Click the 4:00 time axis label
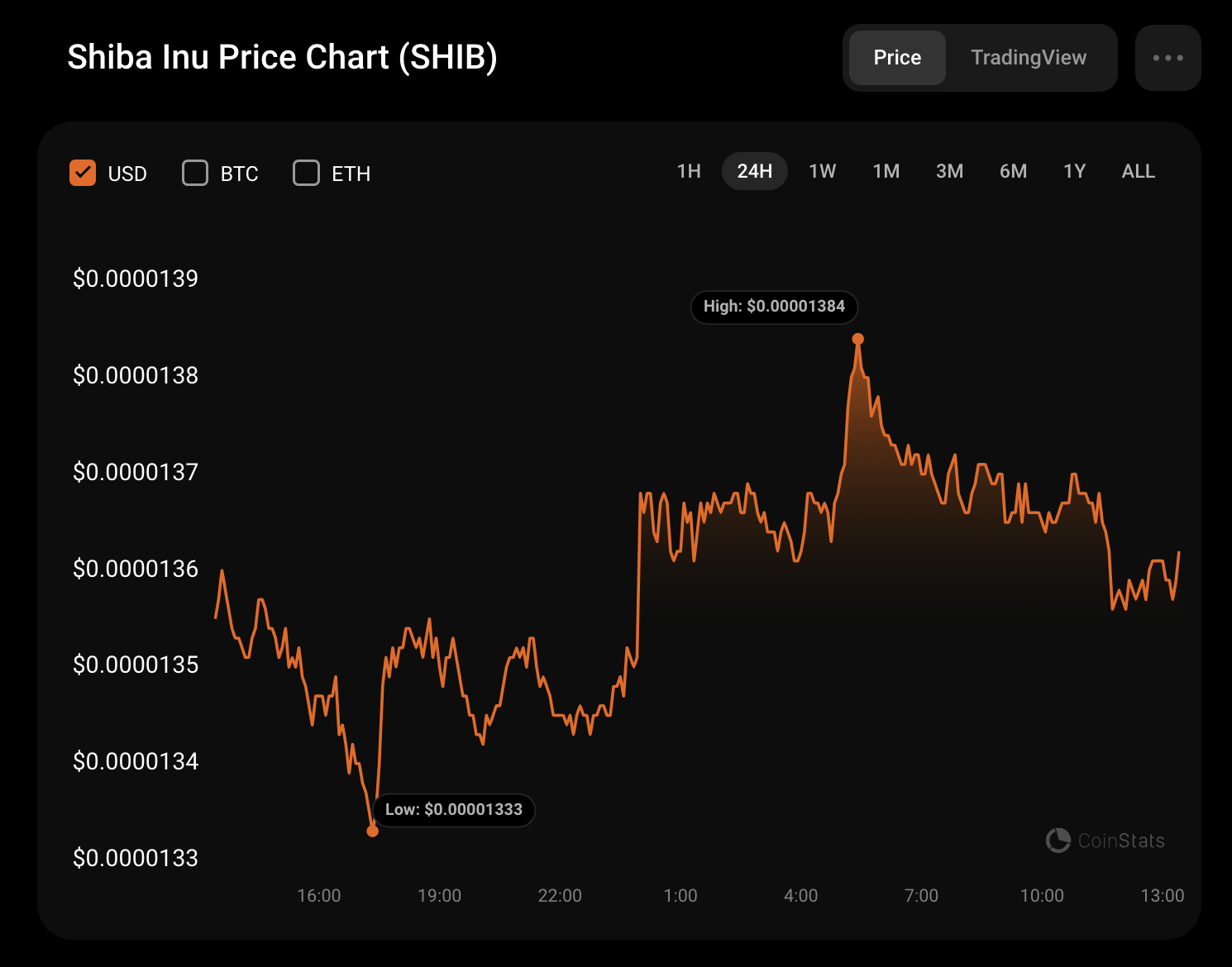This screenshot has height=967, width=1232. click(801, 896)
